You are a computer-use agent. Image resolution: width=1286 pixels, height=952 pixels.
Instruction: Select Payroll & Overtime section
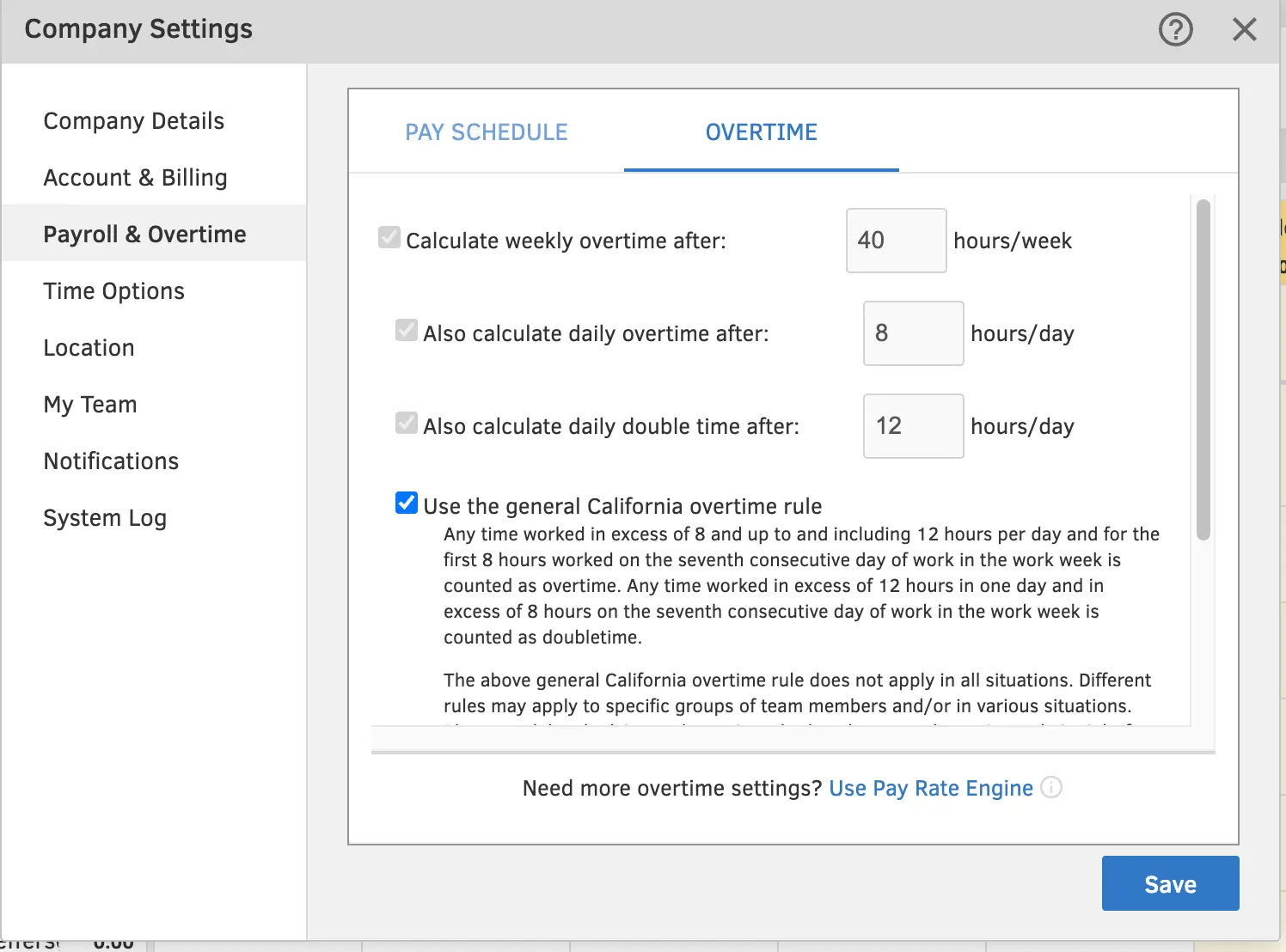coord(144,233)
